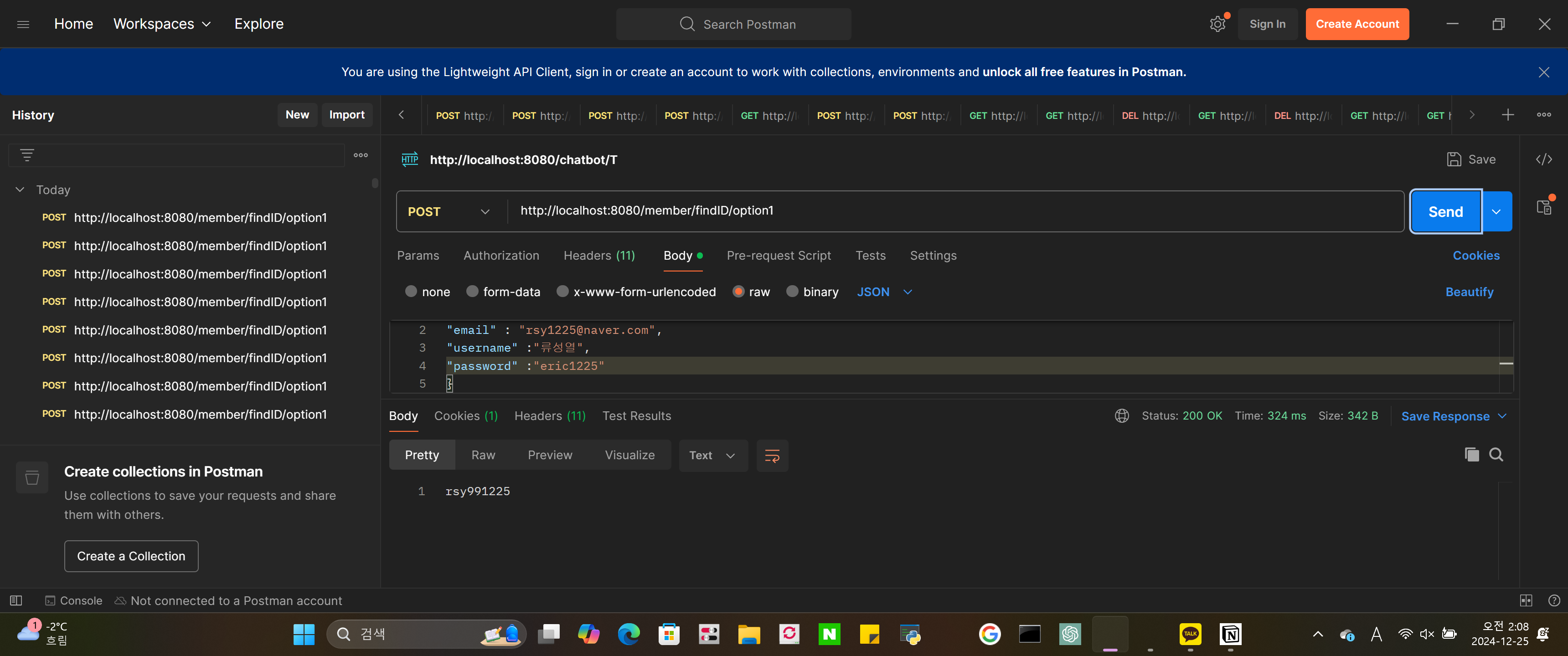Open the Cookies link

1476,256
